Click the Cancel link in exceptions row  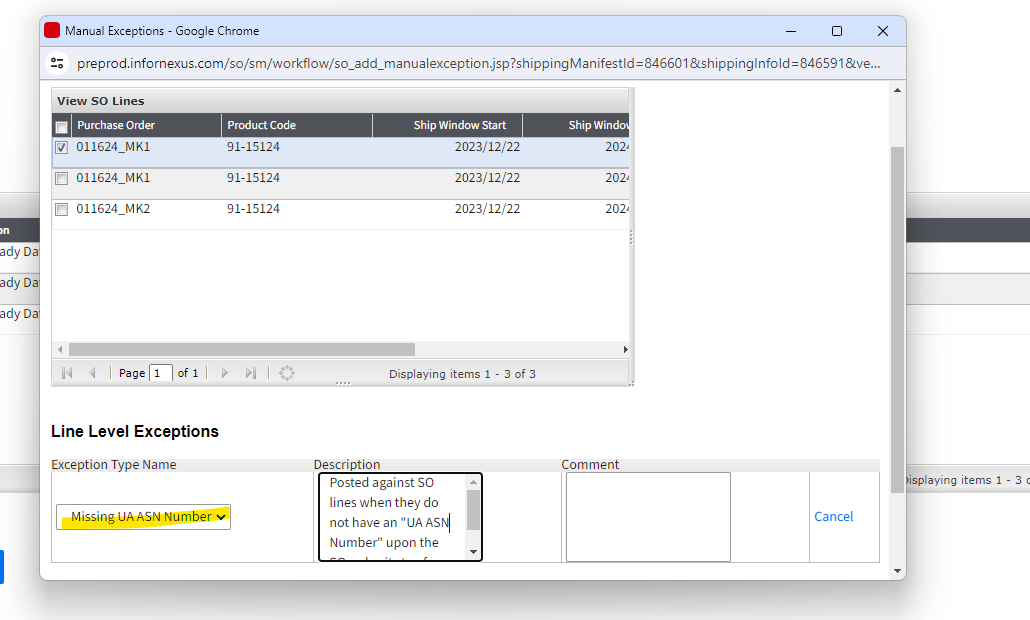(x=834, y=516)
